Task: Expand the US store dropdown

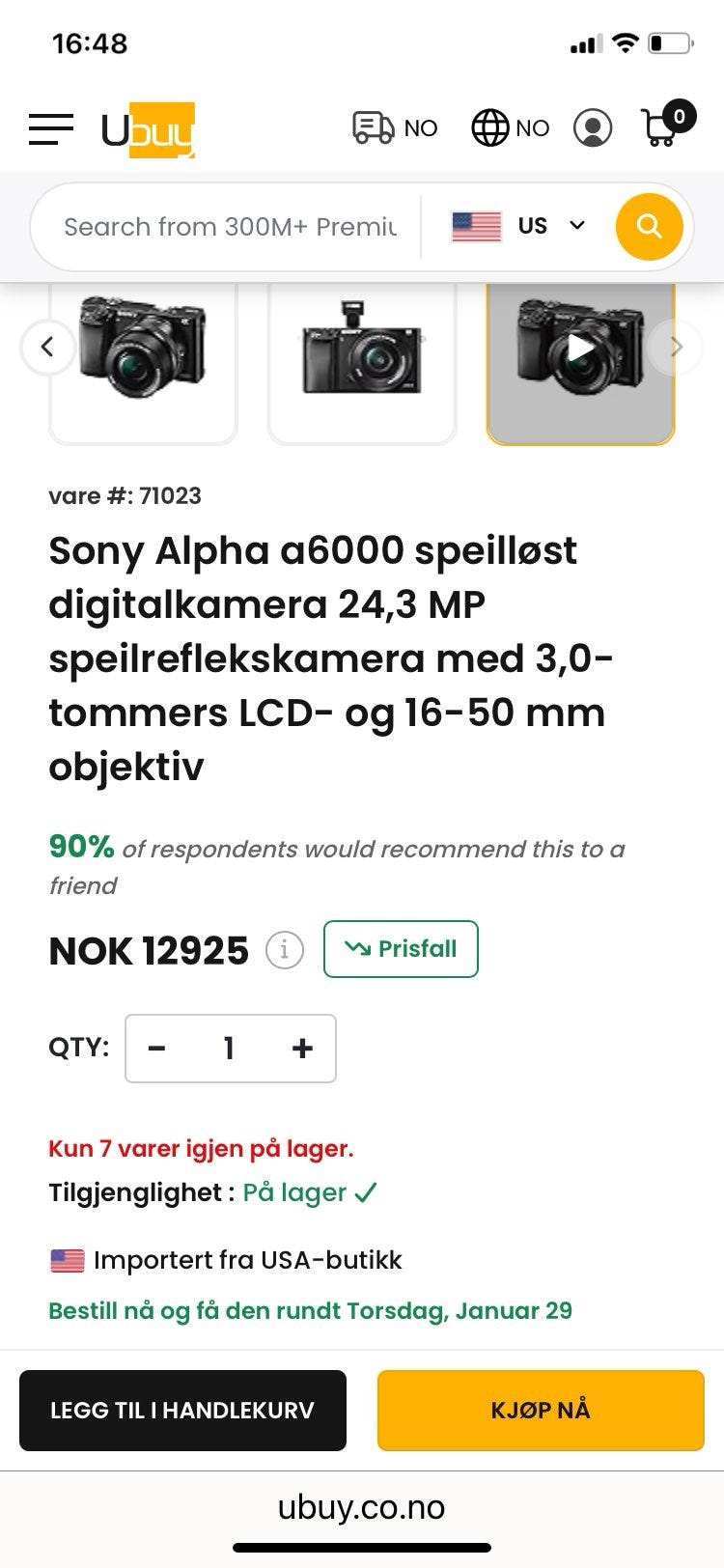Action: tap(518, 227)
